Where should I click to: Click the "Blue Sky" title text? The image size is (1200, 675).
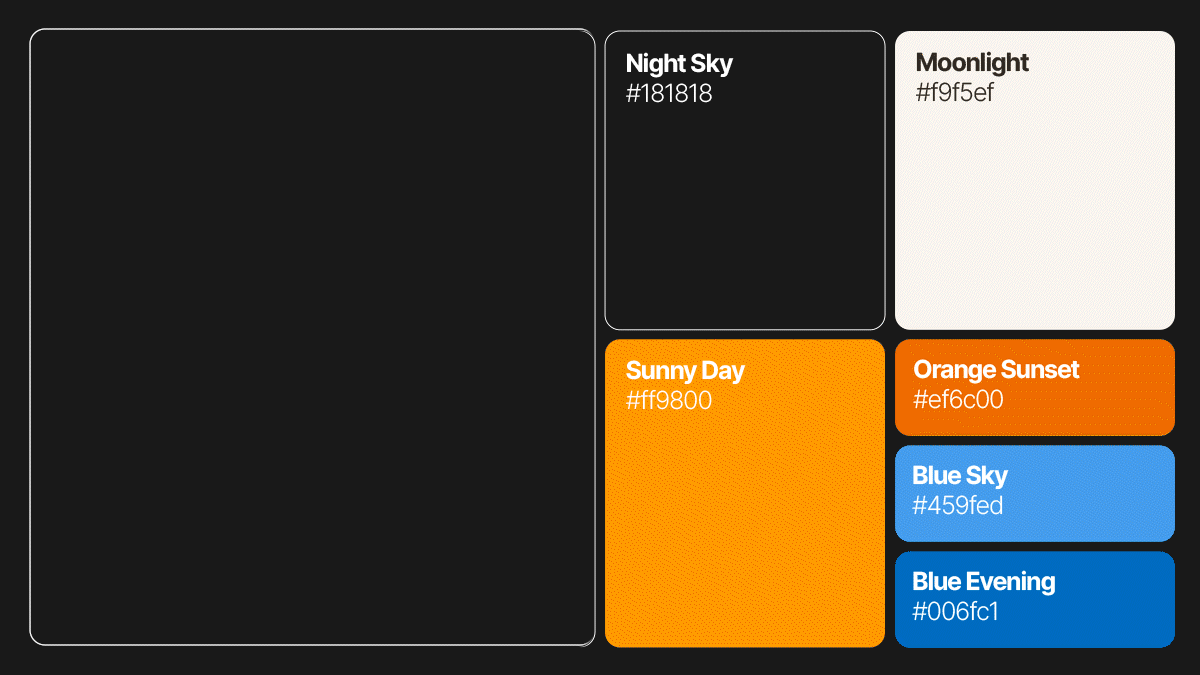coord(959,476)
